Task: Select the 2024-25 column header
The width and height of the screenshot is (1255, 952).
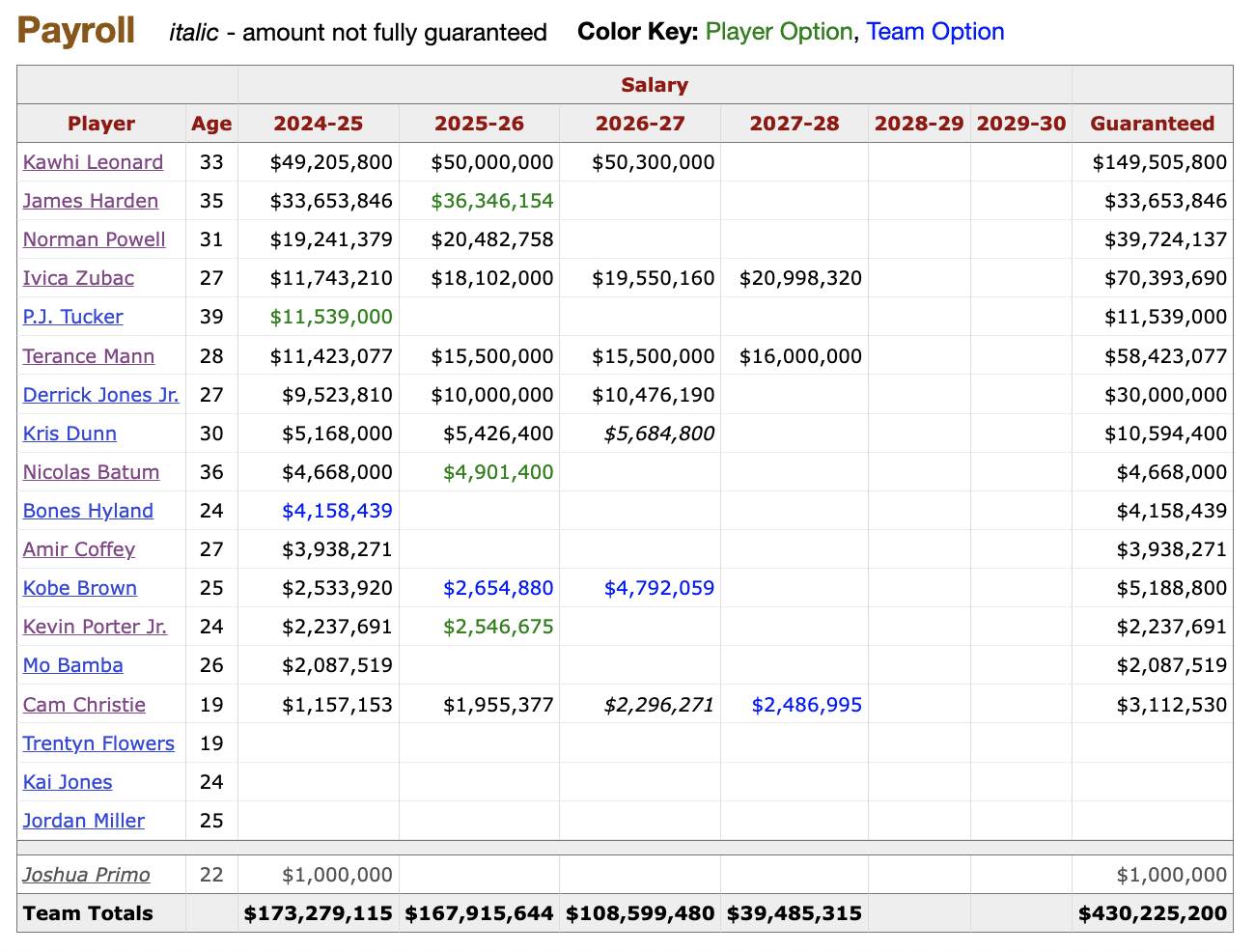Action: [x=319, y=124]
